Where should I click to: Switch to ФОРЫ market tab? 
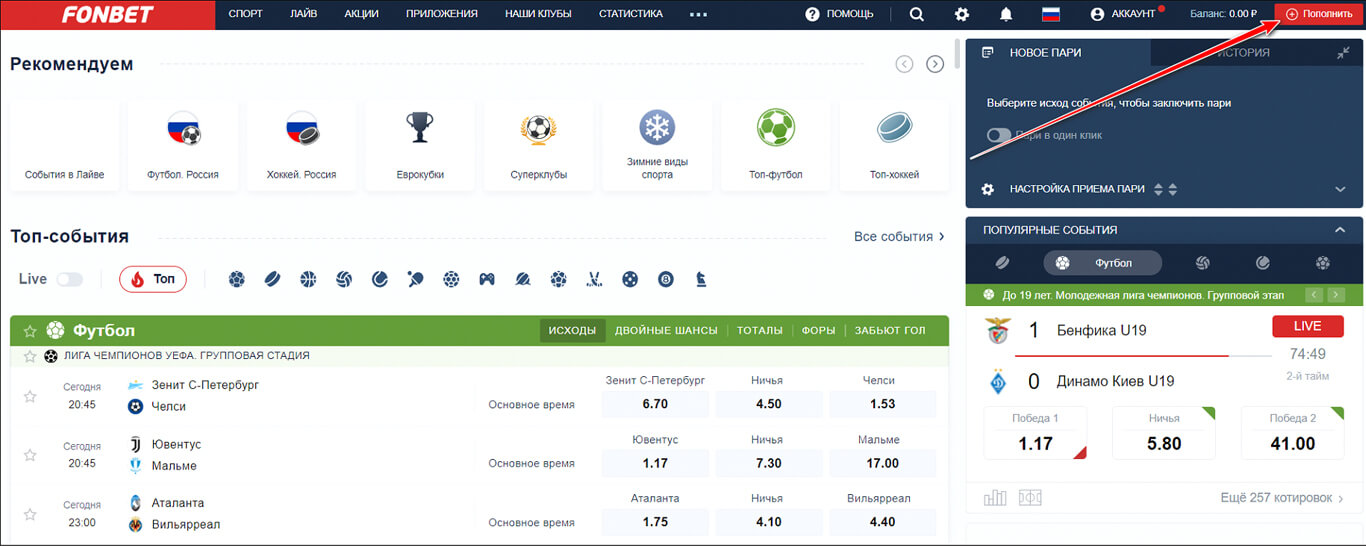818,330
